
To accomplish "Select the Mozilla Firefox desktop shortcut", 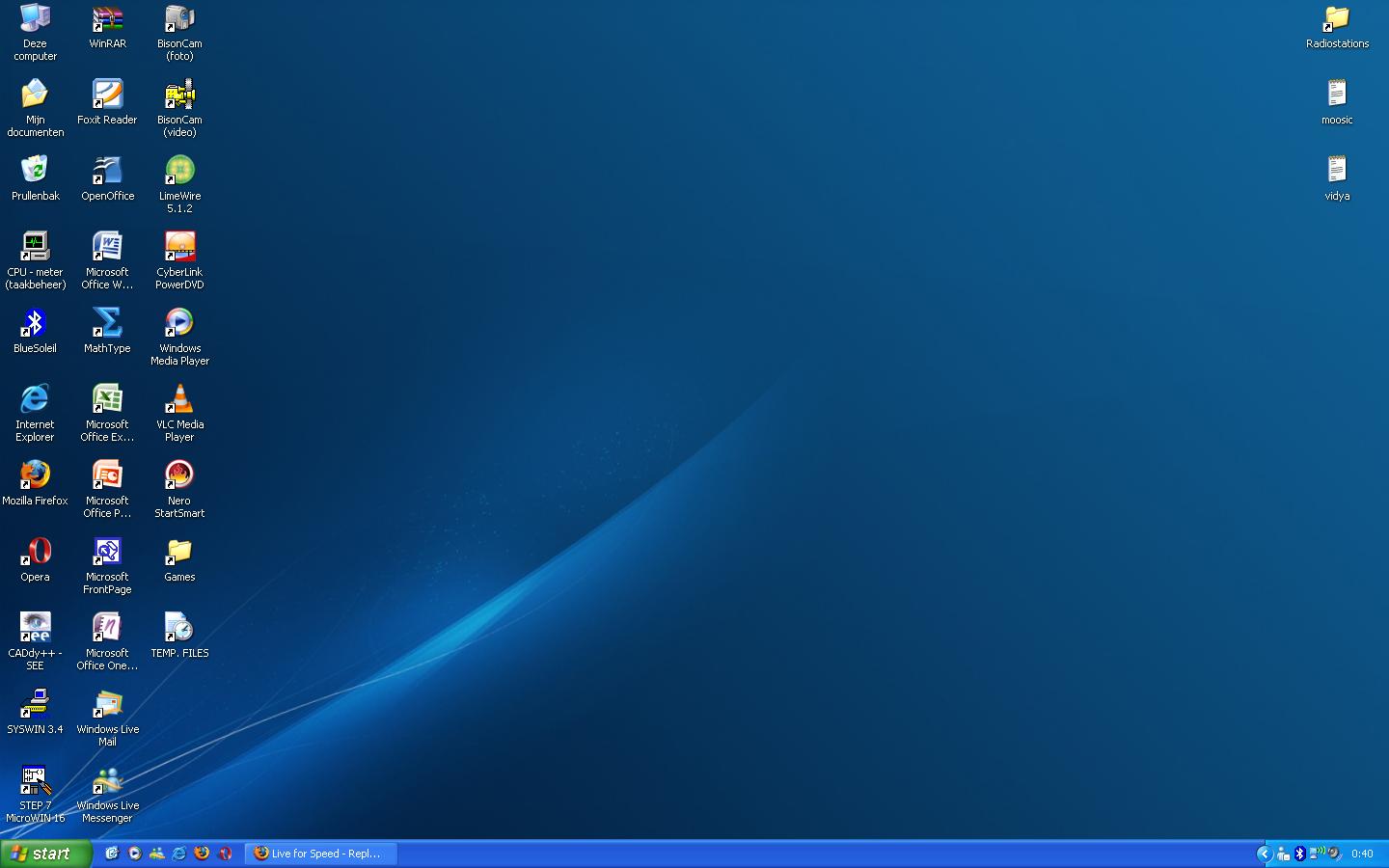I will (35, 483).
